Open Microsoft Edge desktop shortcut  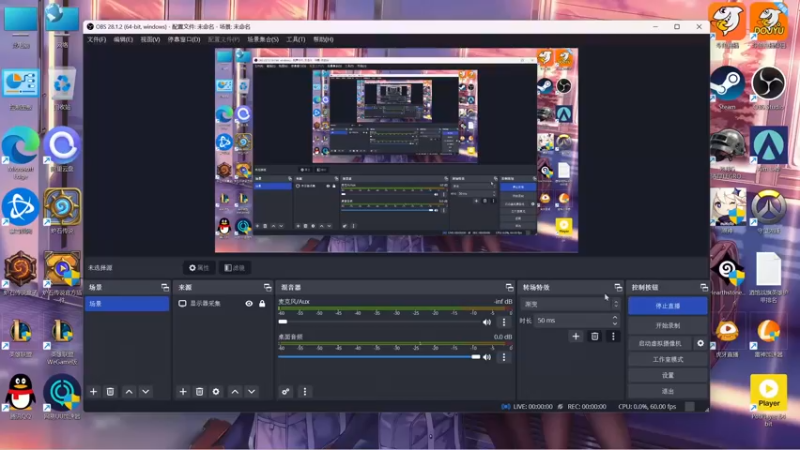[x=20, y=152]
